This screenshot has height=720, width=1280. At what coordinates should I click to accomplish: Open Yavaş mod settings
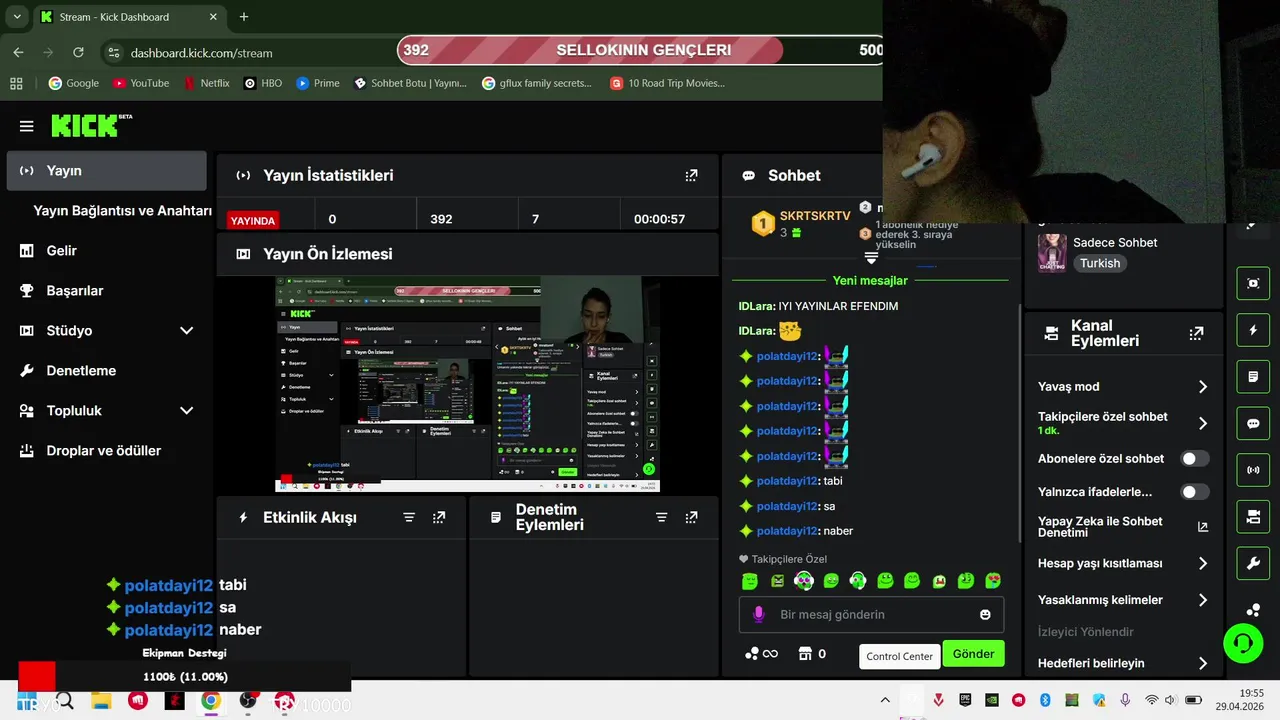tap(1124, 387)
